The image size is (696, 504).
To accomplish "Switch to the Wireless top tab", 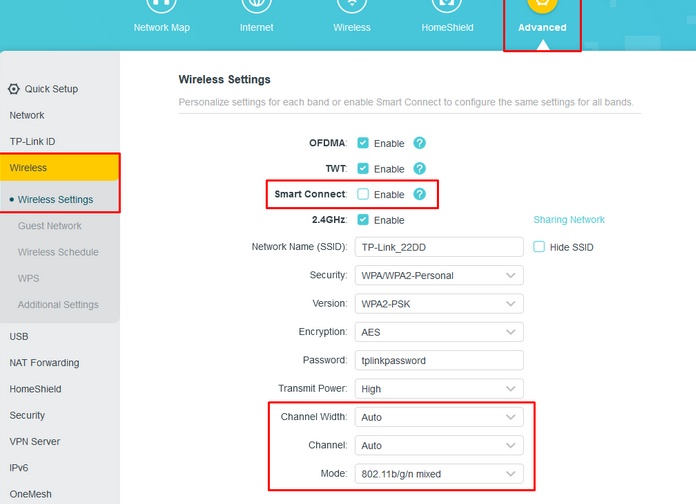I will coord(352,18).
